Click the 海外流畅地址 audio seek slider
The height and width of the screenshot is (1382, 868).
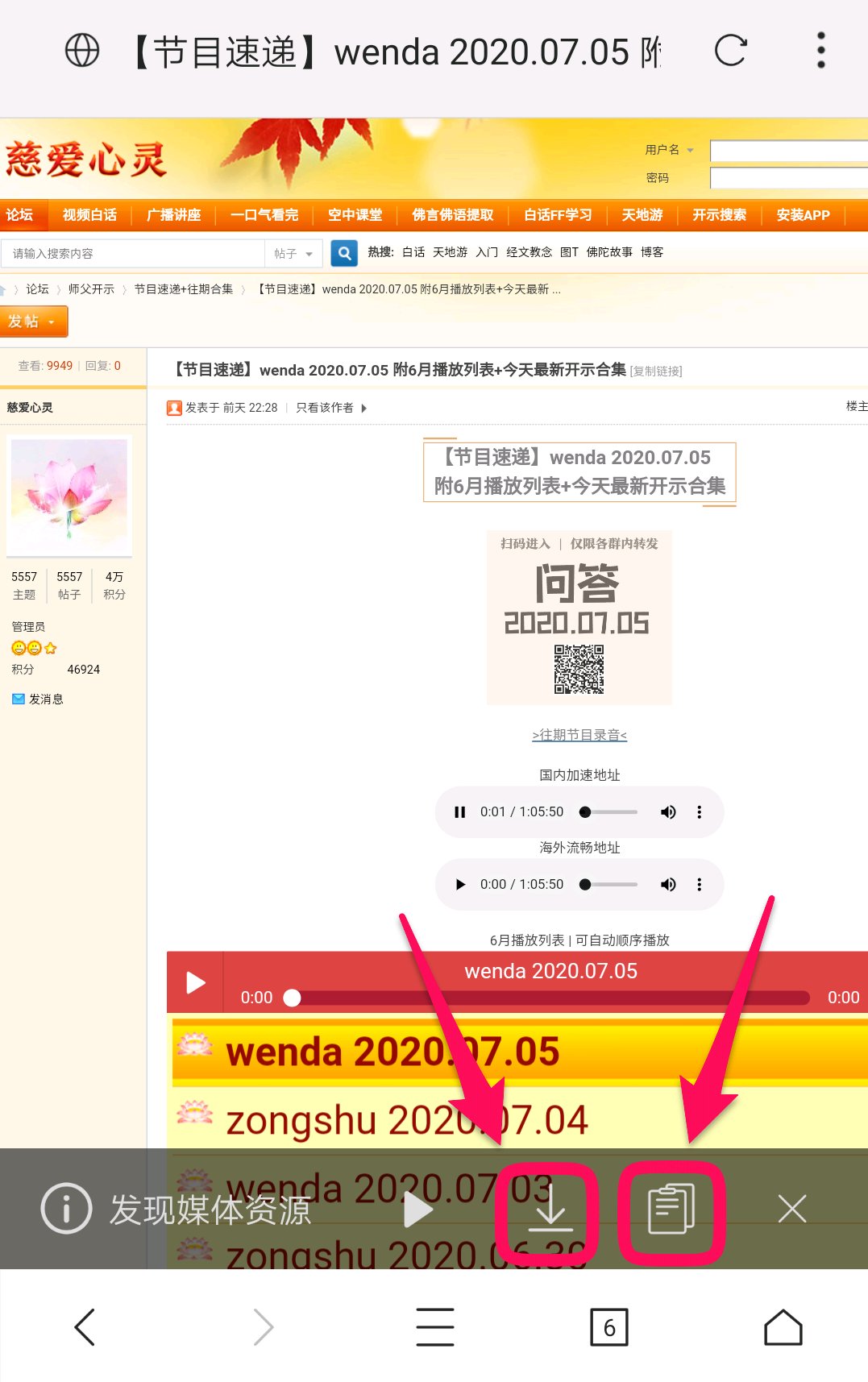click(x=609, y=885)
